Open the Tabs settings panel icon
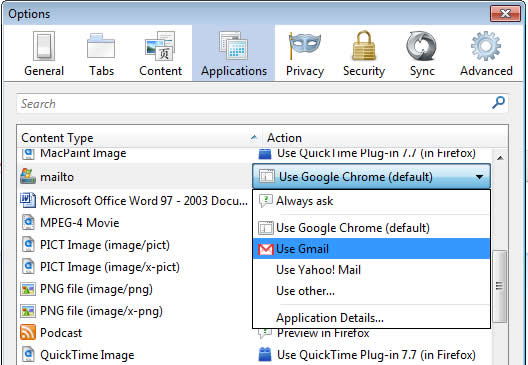This screenshot has width=528, height=365. point(101,46)
